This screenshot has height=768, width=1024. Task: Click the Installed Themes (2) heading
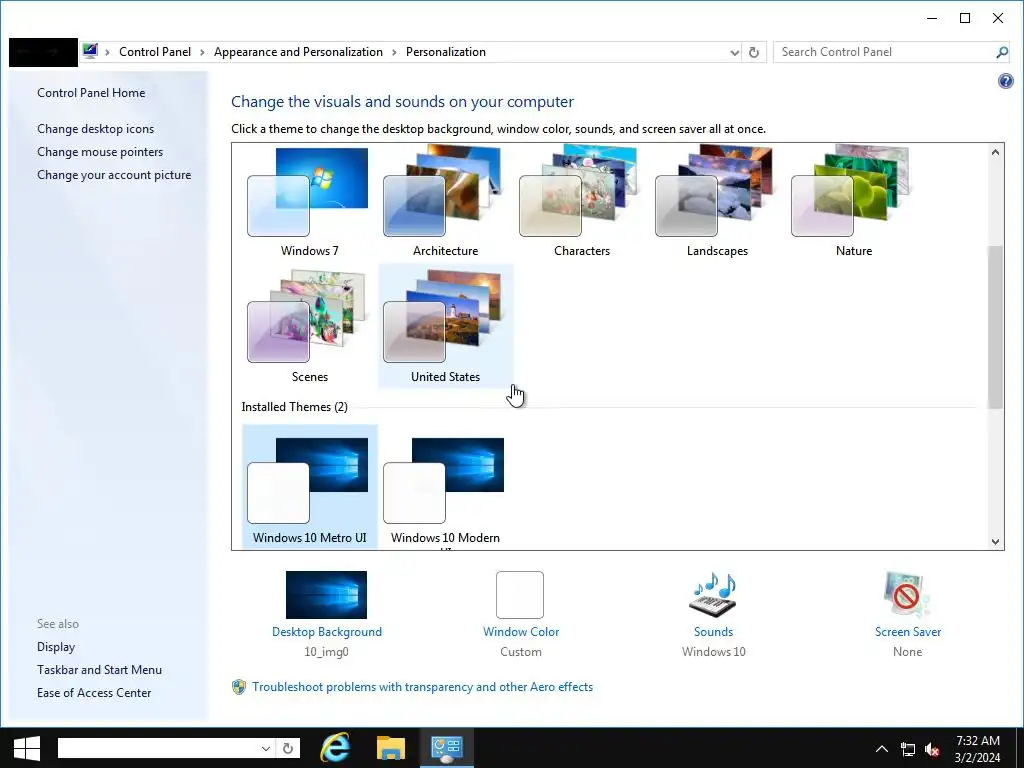(295, 407)
